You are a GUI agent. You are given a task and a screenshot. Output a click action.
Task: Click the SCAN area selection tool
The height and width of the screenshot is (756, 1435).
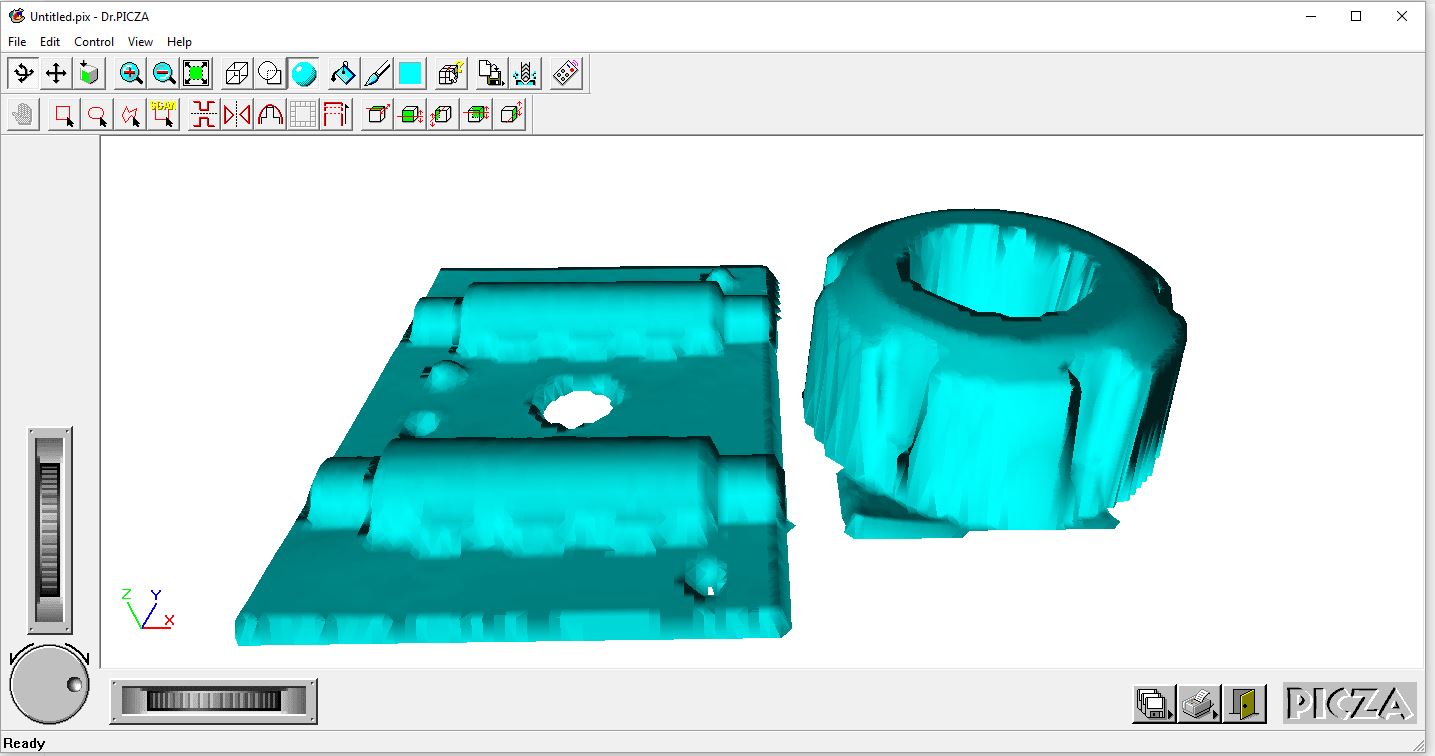163,115
